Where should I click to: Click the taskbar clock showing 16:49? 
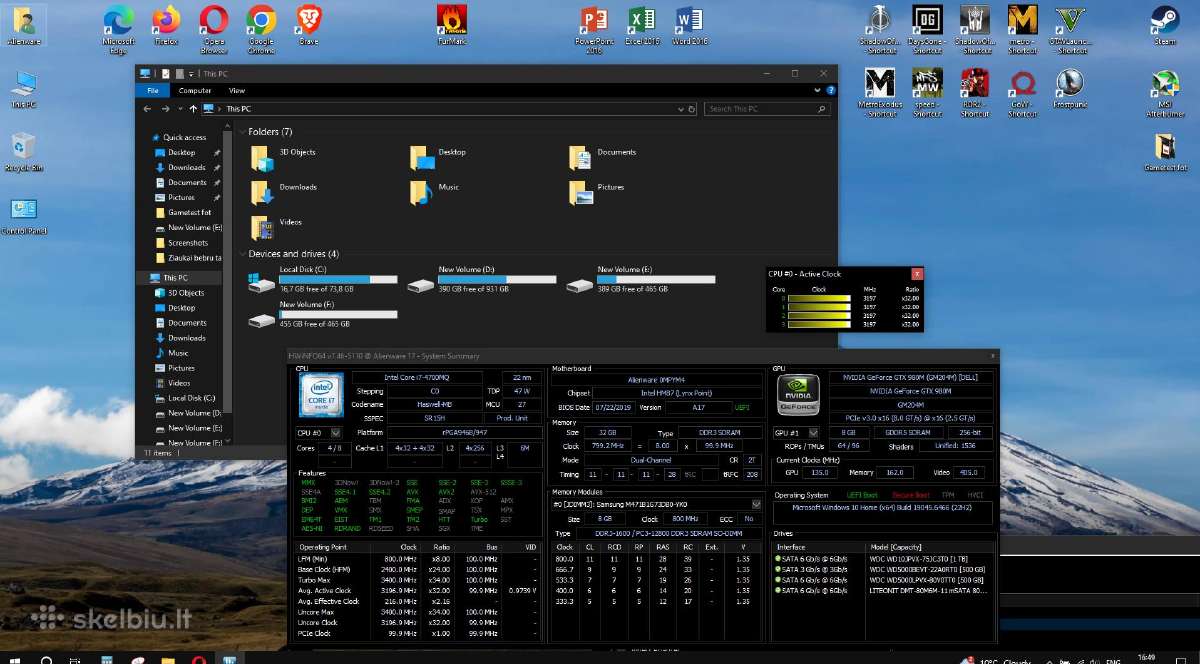pos(1146,657)
